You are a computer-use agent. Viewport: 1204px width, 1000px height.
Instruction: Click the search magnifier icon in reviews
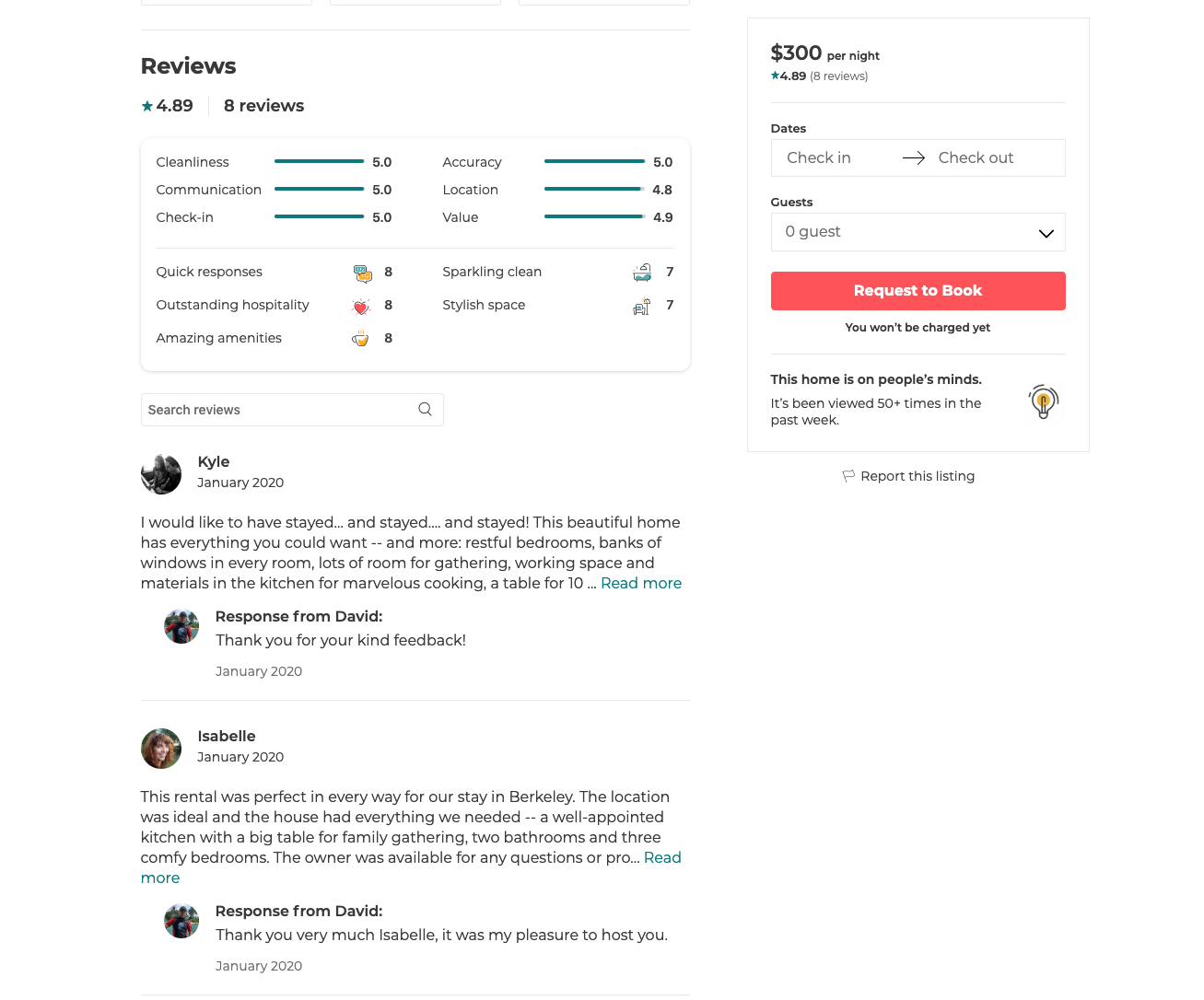click(425, 410)
